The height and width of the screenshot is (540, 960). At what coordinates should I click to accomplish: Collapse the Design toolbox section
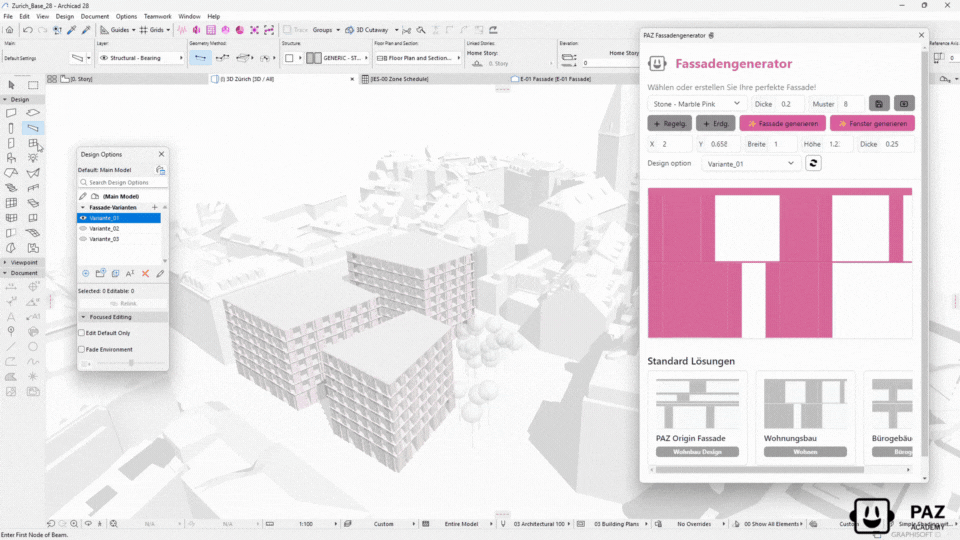[x=5, y=99]
